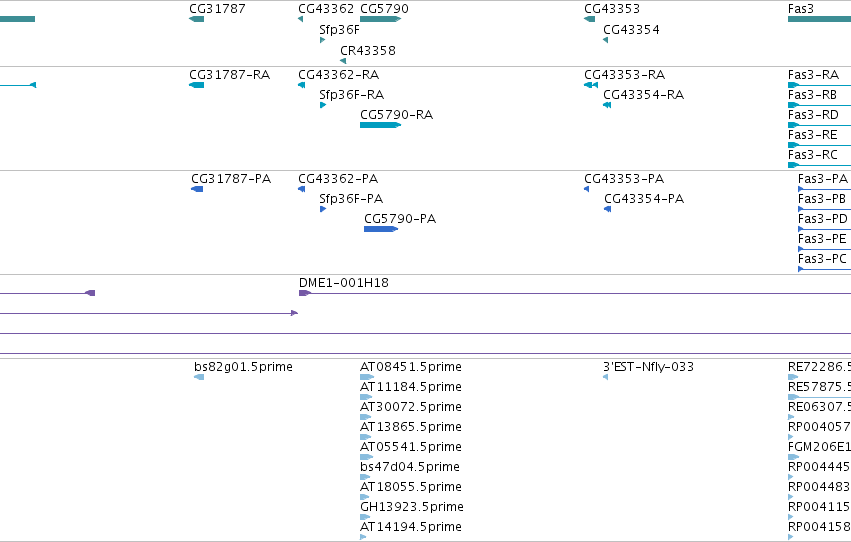The image size is (851, 542).
Task: Select the CG5790-PA protein label
Action: coord(400,219)
